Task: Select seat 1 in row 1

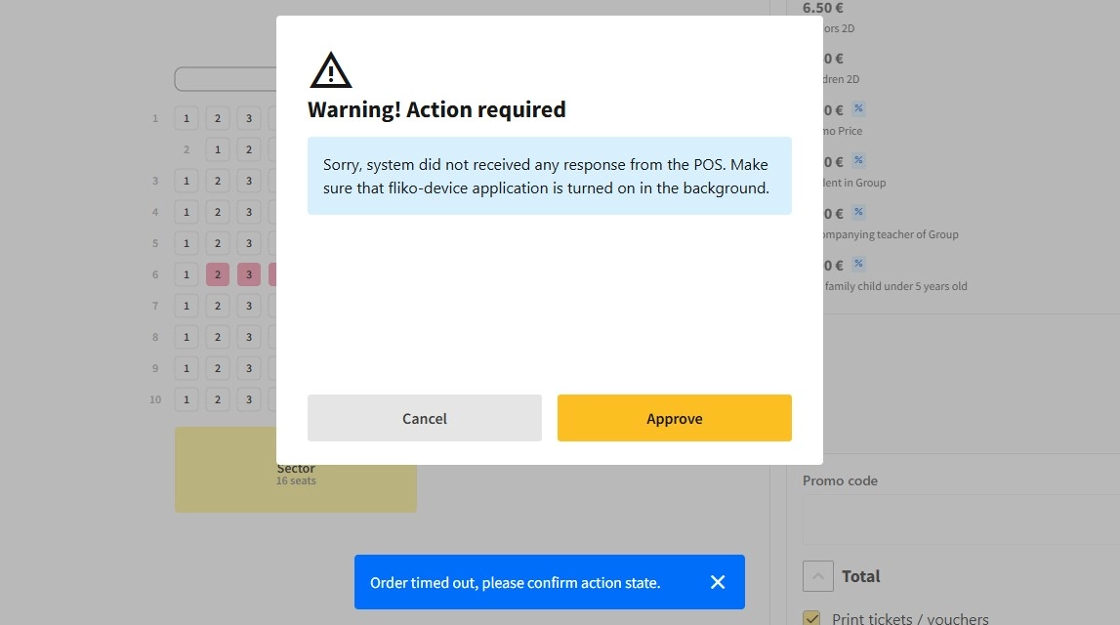Action: [x=186, y=118]
